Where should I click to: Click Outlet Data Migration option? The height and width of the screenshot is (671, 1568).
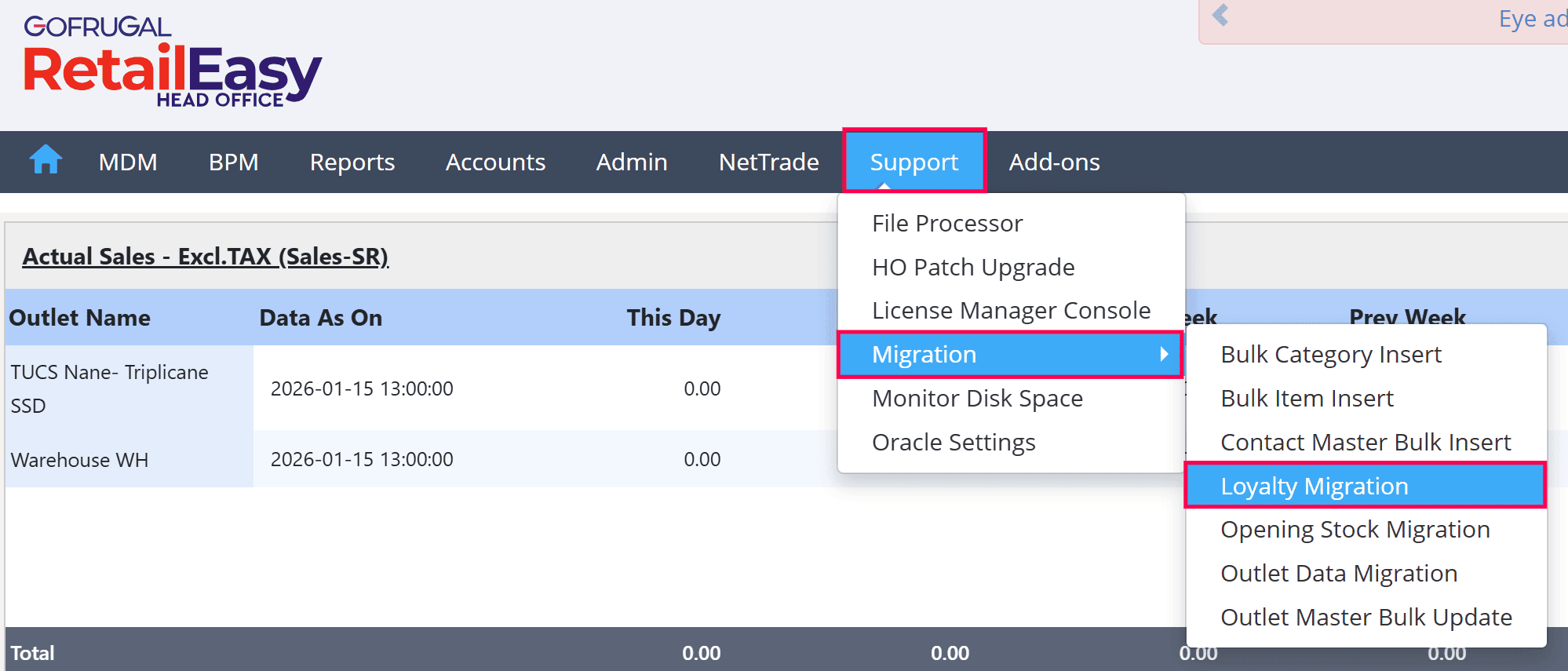(x=1338, y=574)
